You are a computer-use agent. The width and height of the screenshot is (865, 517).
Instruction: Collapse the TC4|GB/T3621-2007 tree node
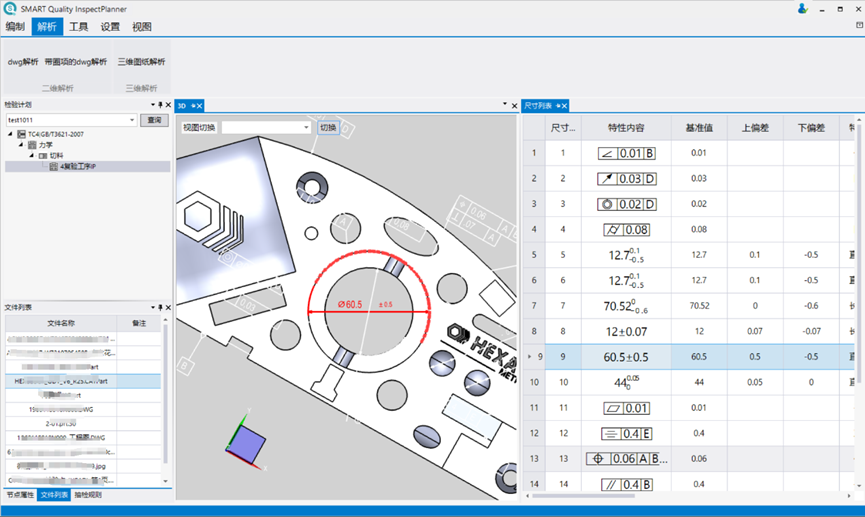coord(10,134)
